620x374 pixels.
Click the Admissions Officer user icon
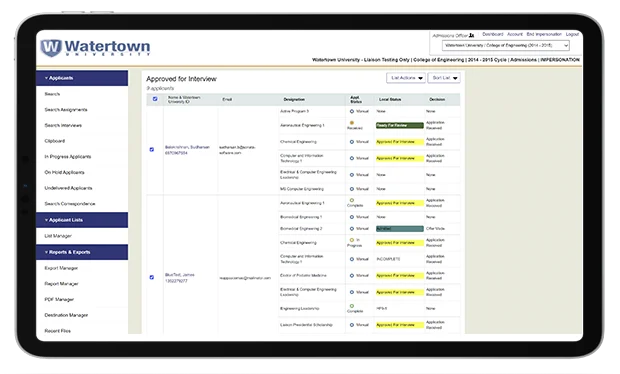tap(471, 36)
